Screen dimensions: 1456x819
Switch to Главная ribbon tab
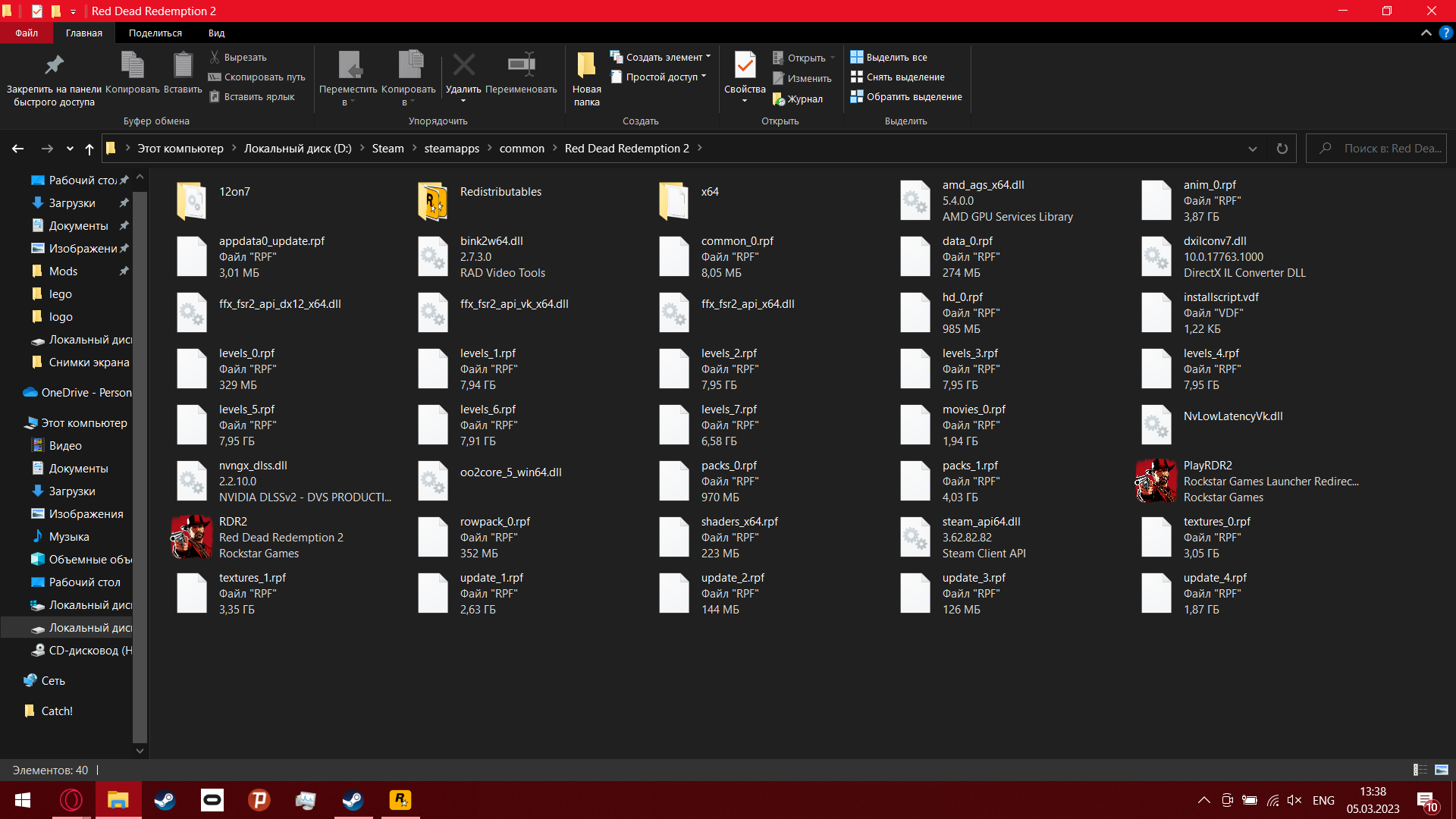(83, 33)
